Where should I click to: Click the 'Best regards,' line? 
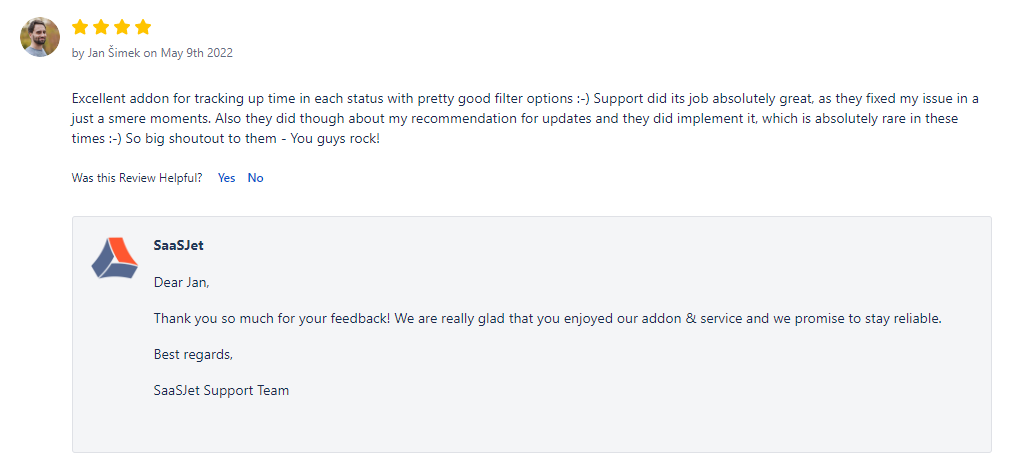[193, 354]
